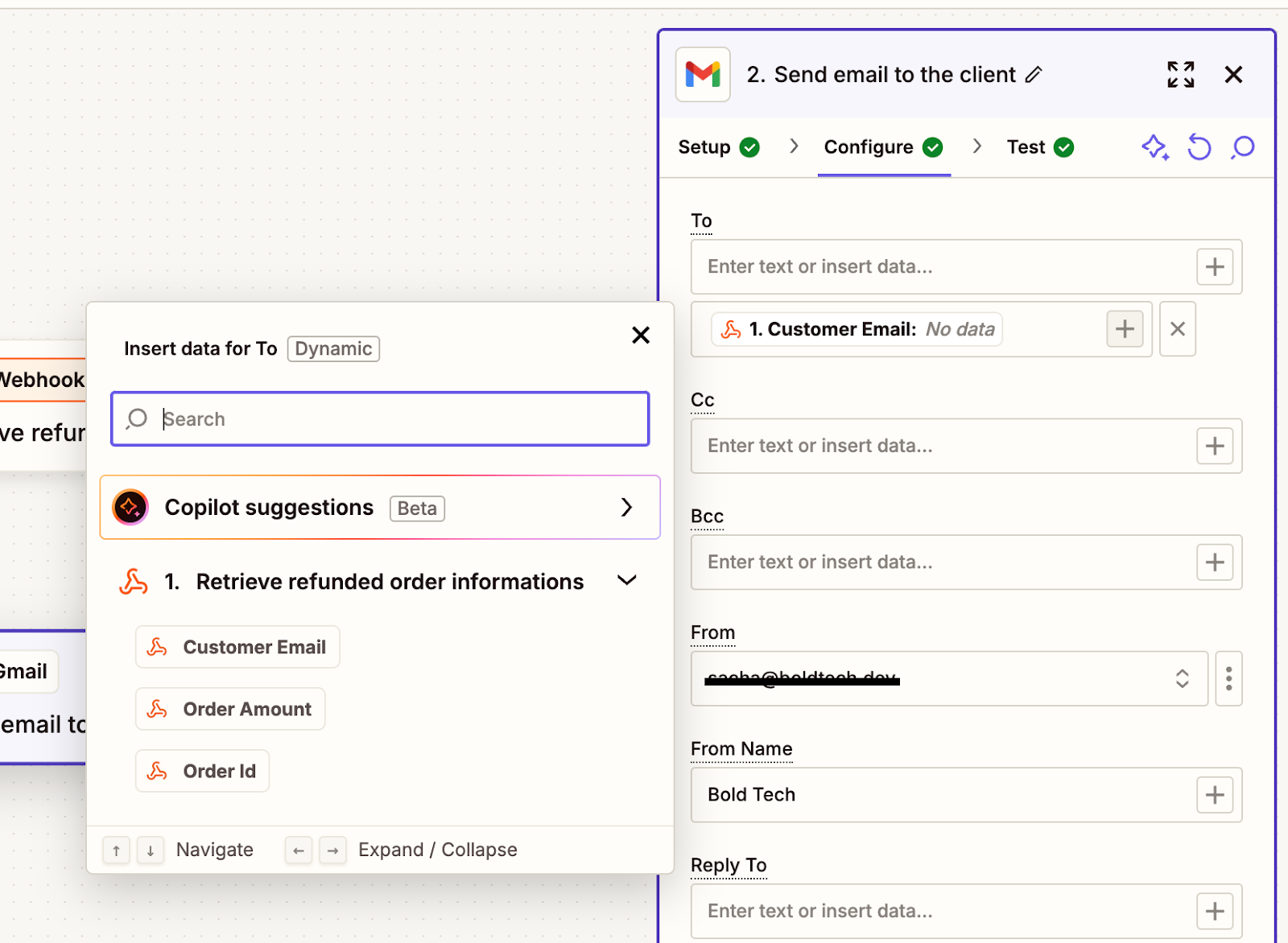Insert data with From Name plus button
Screen dimensions: 1288x943
pos(1215,795)
